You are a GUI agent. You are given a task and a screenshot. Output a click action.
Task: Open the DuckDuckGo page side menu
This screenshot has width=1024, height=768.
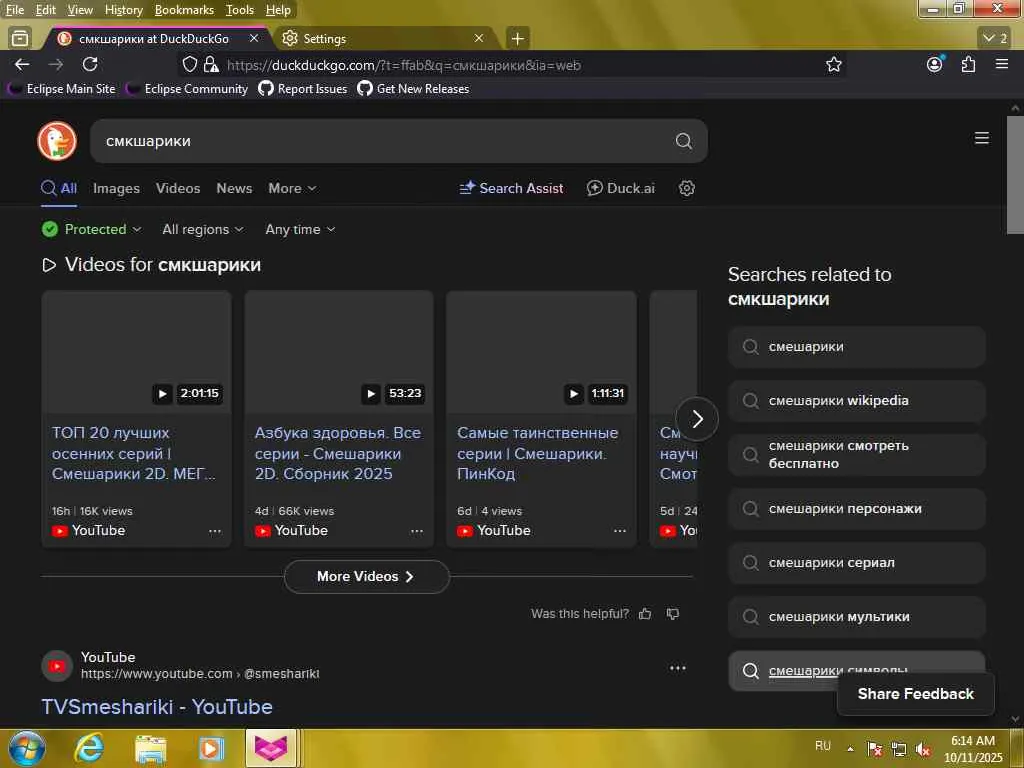point(982,138)
